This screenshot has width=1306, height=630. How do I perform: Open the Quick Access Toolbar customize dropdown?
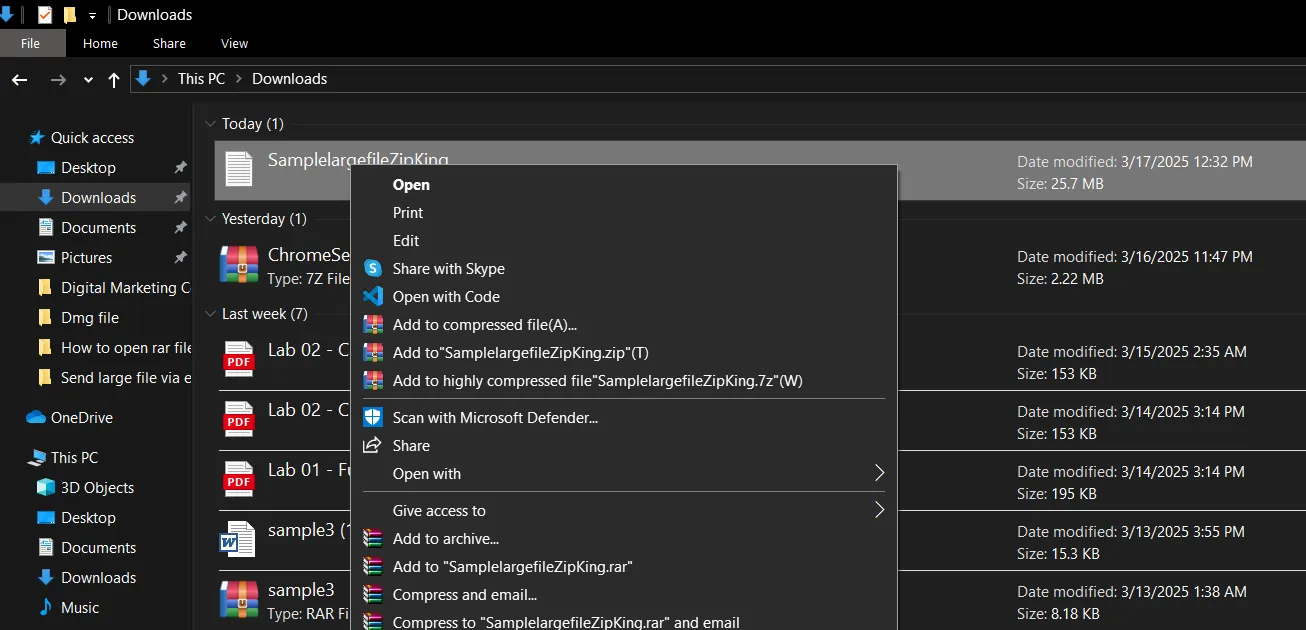click(x=92, y=15)
